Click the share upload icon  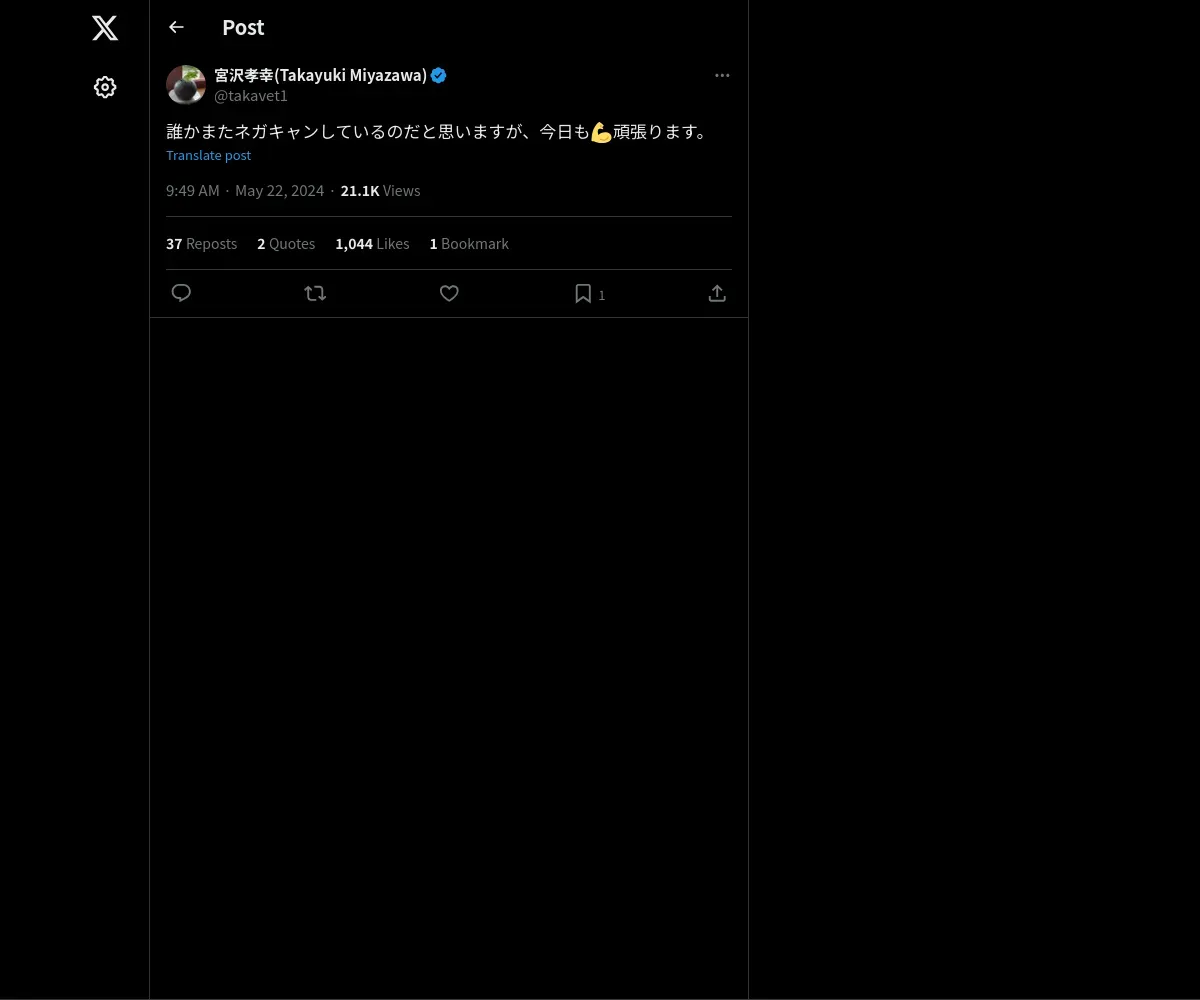pyautogui.click(x=717, y=293)
